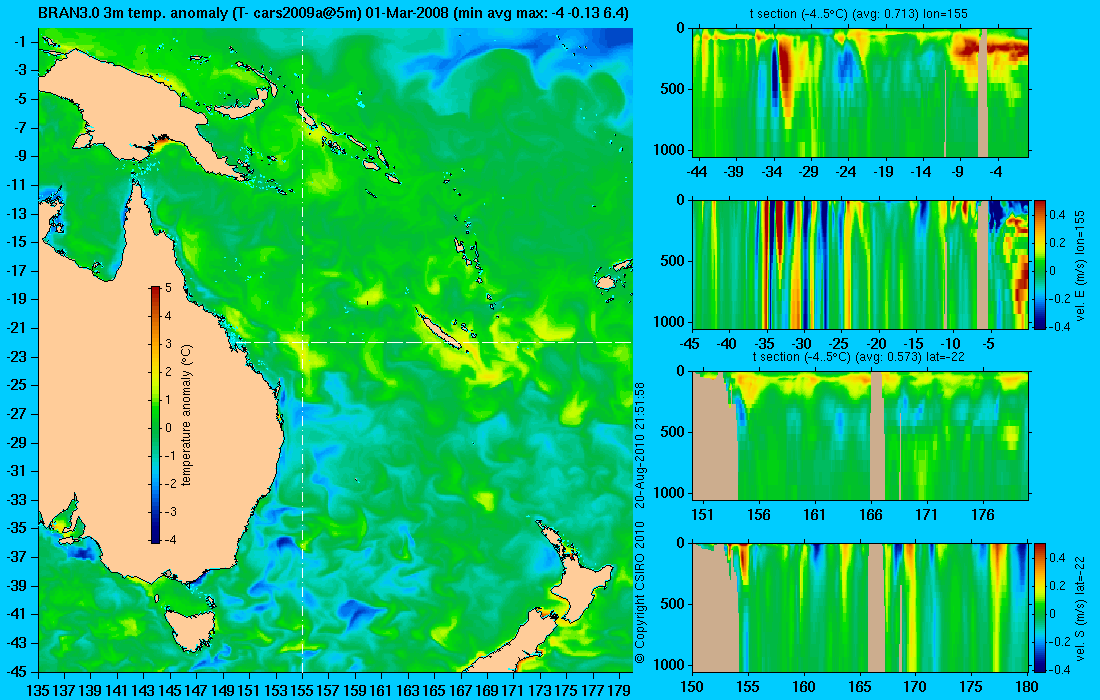Click '180' on vel. S section axis
This screenshot has width=1100, height=700.
(1027, 687)
